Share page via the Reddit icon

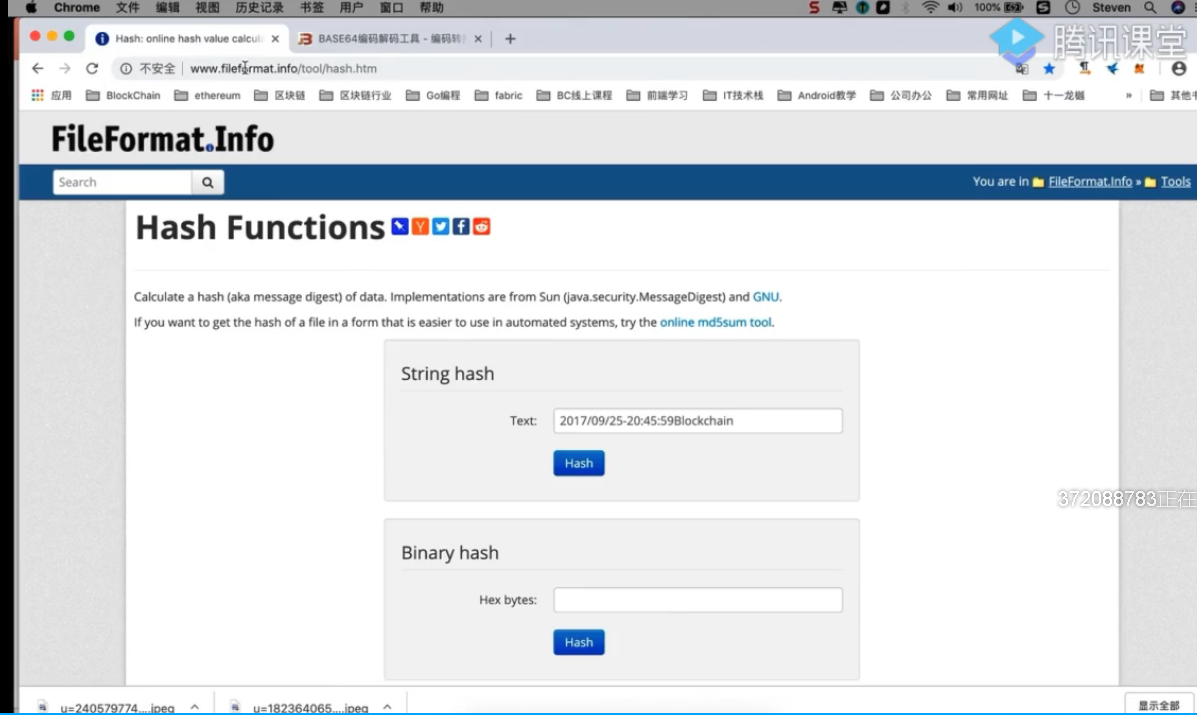pyautogui.click(x=482, y=226)
